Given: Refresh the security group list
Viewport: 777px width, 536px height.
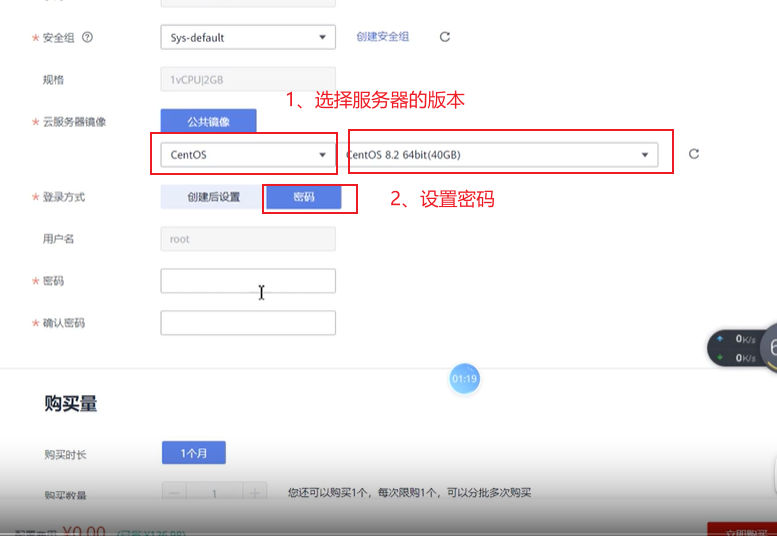Looking at the screenshot, I should coord(445,37).
